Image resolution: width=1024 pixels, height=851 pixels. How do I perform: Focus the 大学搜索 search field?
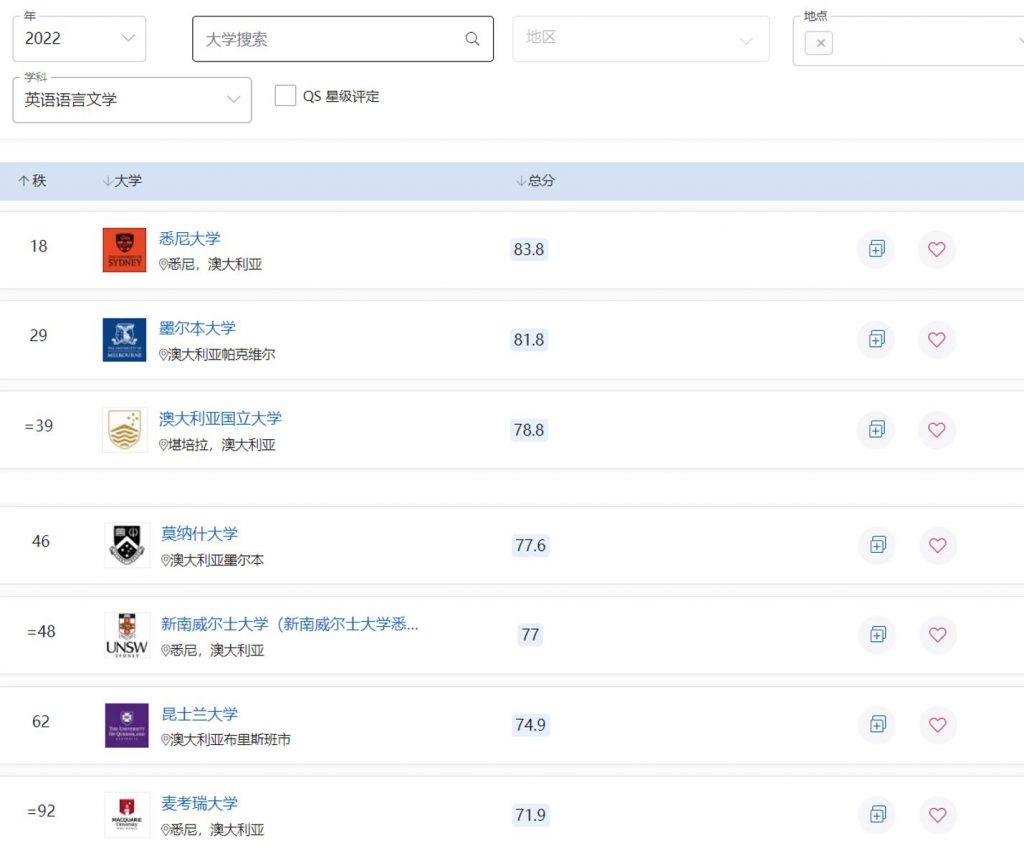(343, 39)
